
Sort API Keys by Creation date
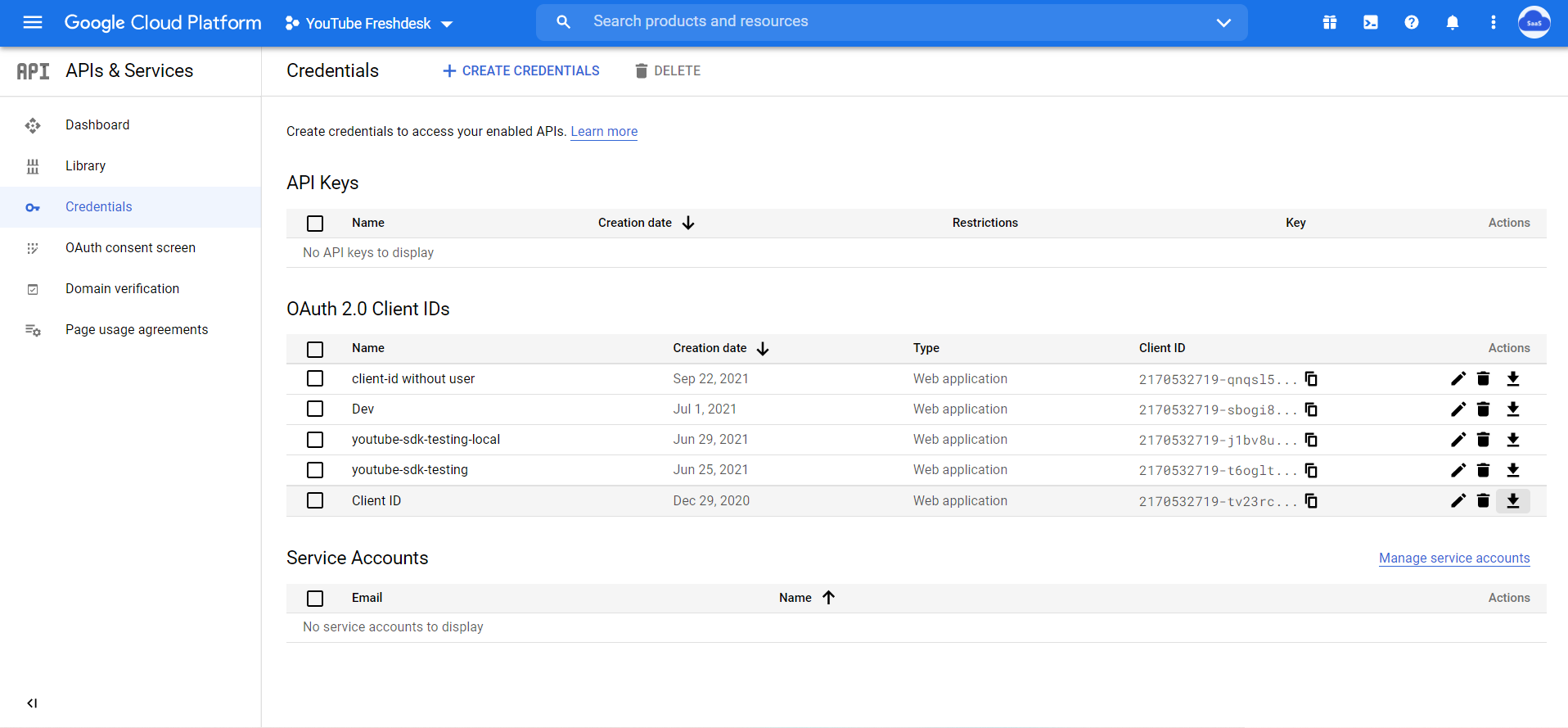point(646,223)
